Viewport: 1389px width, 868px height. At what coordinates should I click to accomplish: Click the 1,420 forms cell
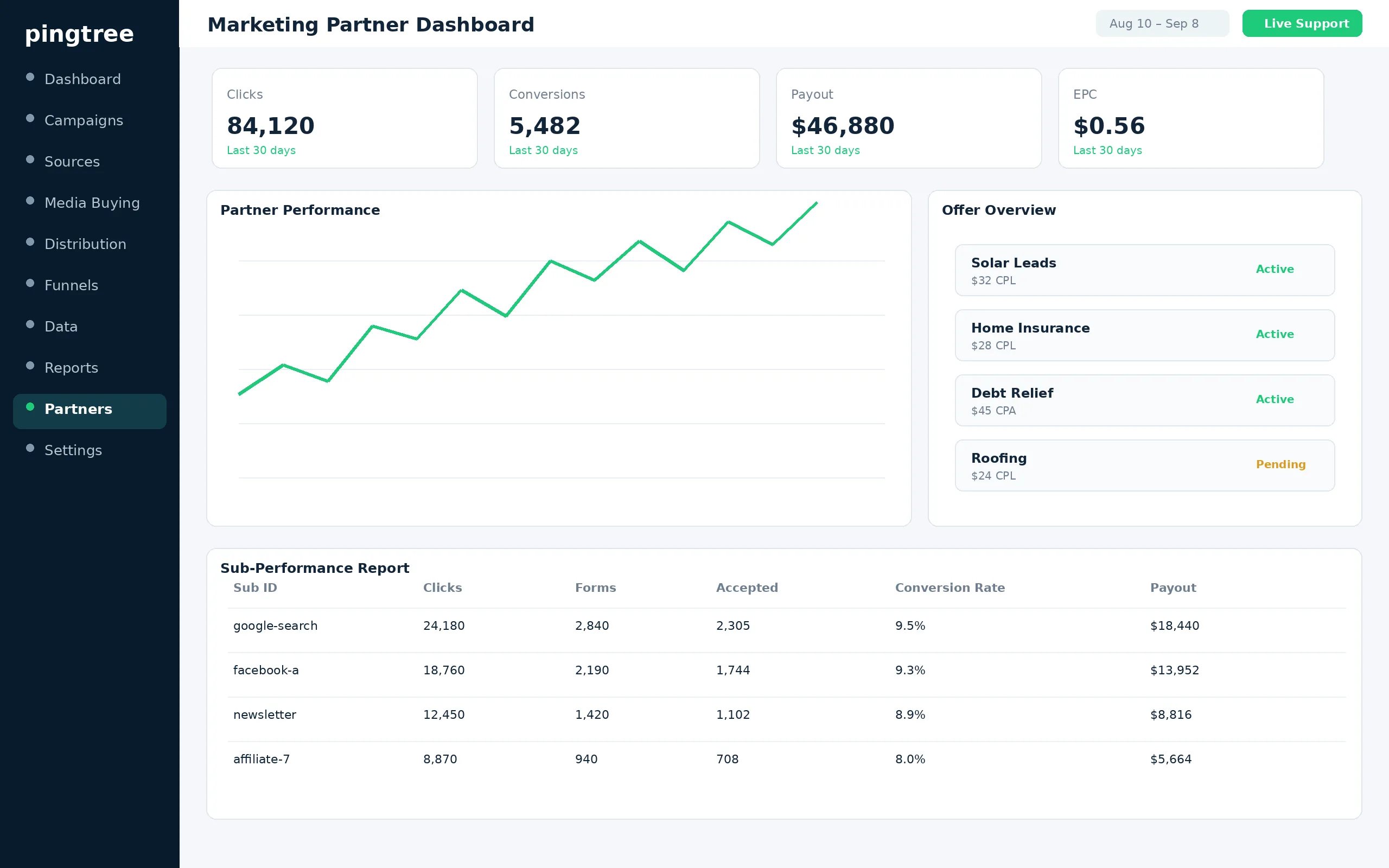point(592,714)
